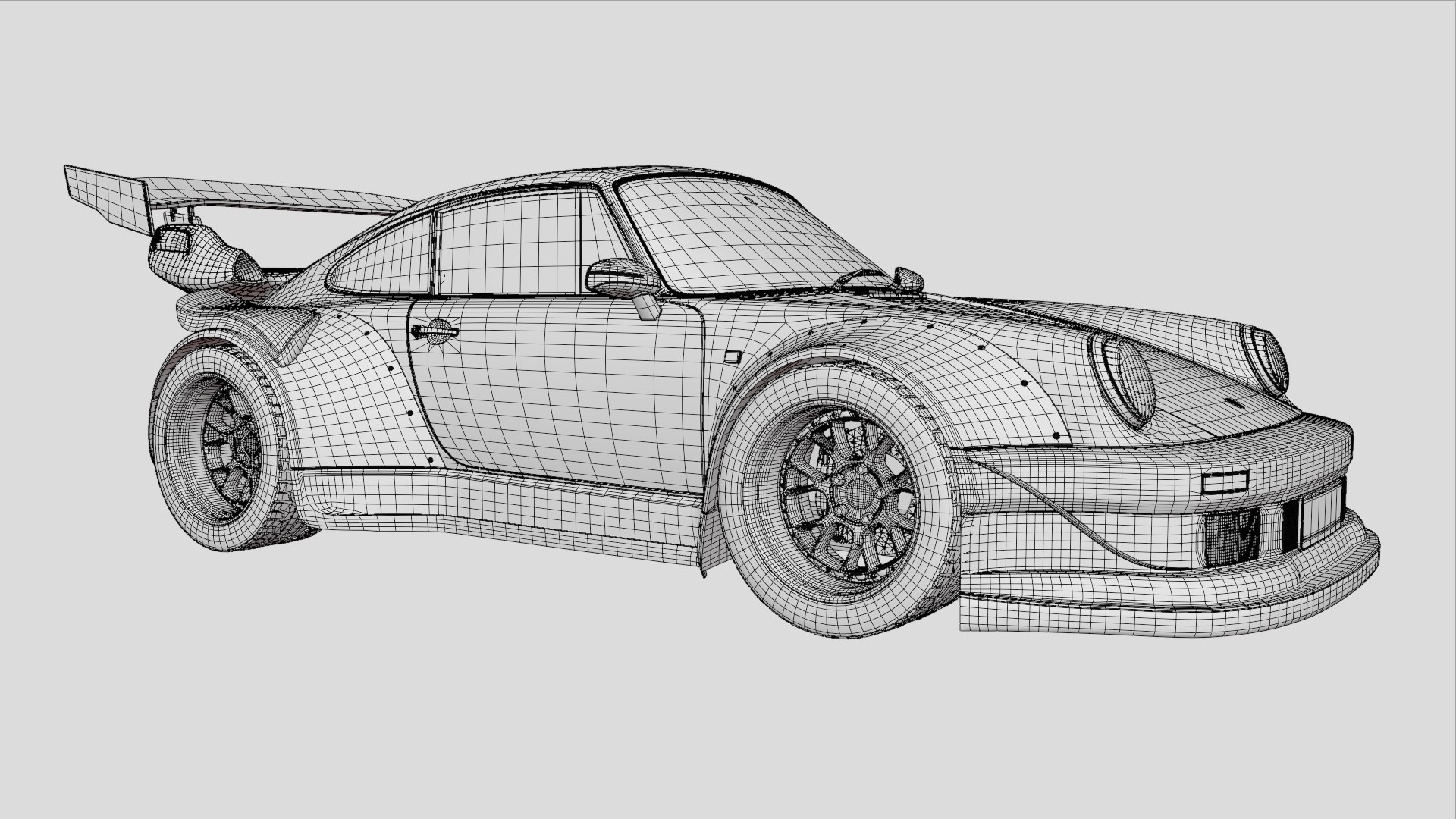Select the small side marker on the front fender

[732, 355]
